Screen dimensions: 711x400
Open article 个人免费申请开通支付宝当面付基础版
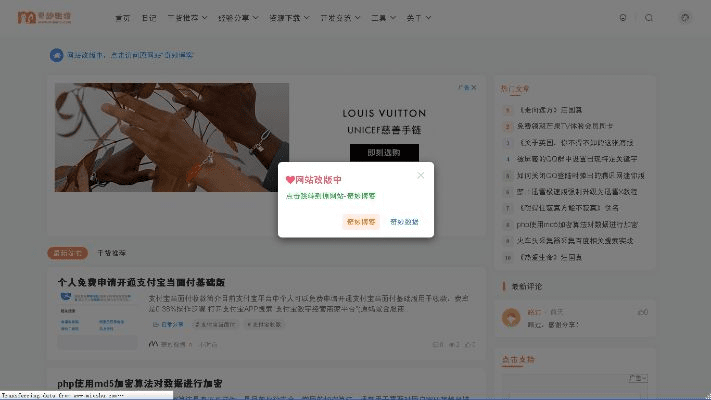click(x=141, y=283)
